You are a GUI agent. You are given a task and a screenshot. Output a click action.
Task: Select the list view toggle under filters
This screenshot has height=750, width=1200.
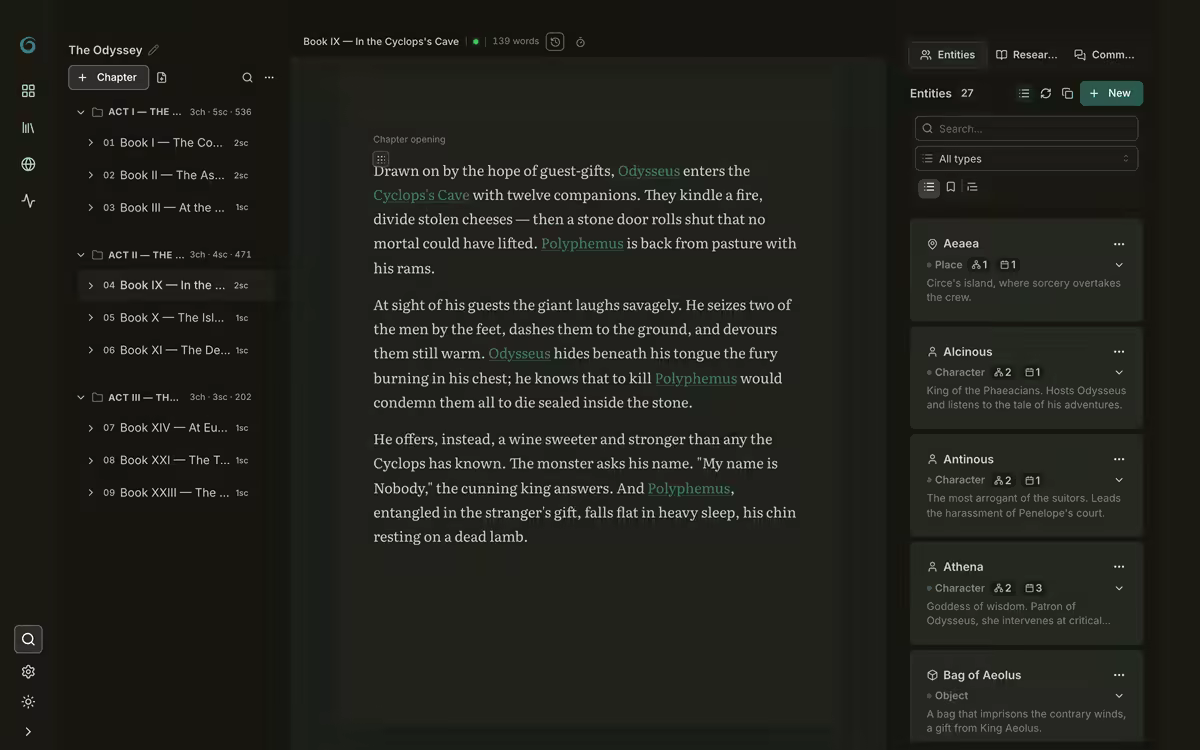(x=929, y=187)
